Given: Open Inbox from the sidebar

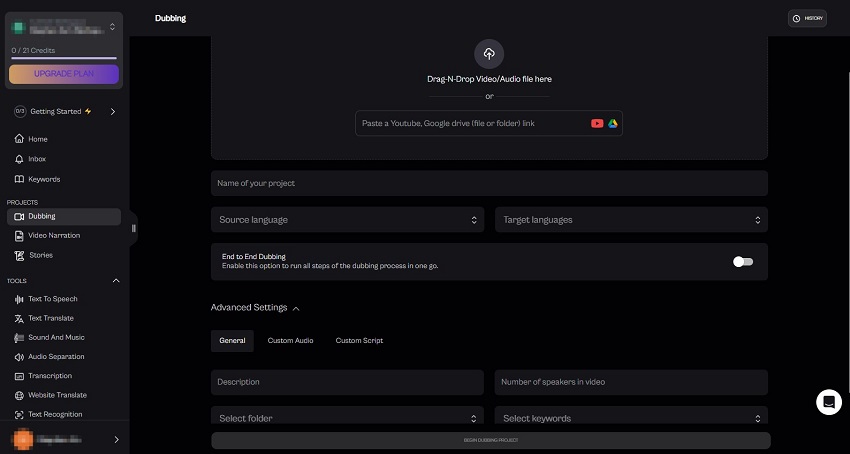Looking at the screenshot, I should [x=37, y=159].
